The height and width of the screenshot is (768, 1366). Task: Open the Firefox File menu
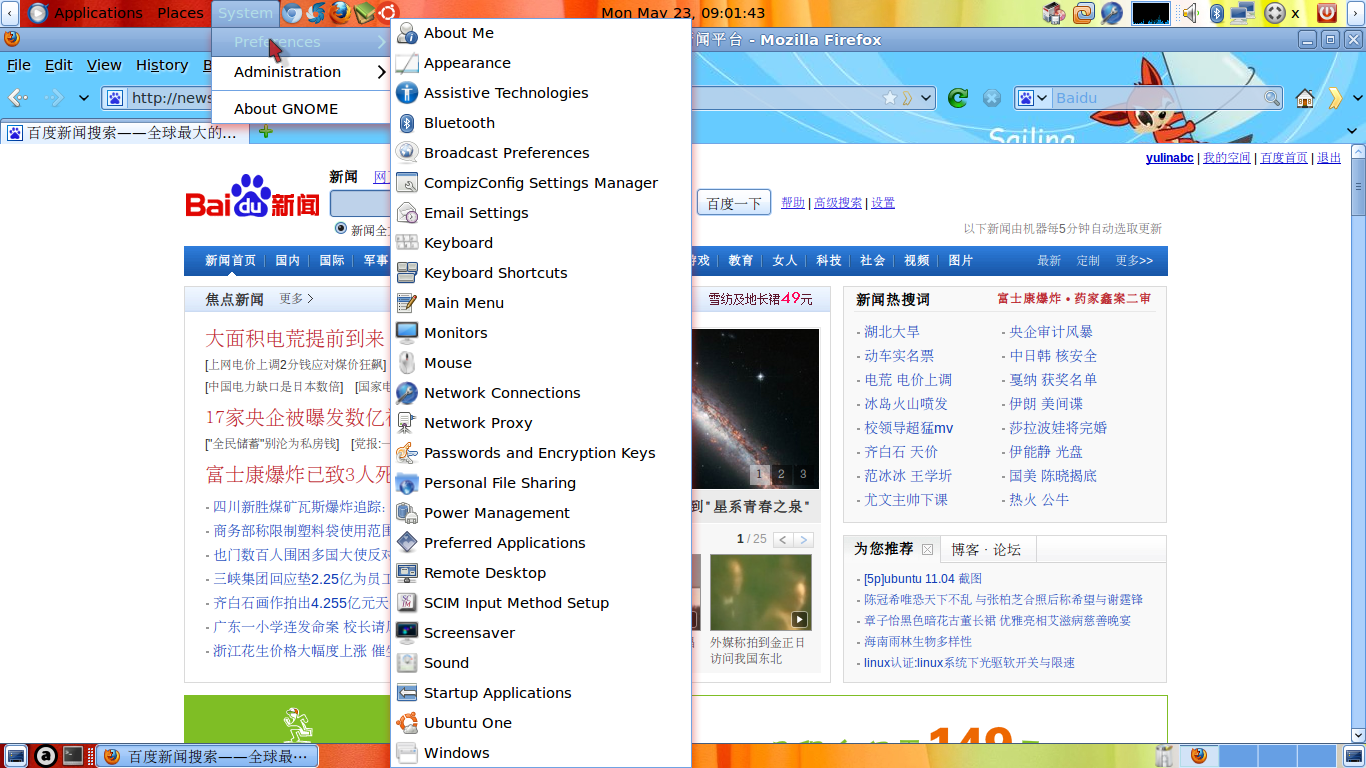point(19,65)
